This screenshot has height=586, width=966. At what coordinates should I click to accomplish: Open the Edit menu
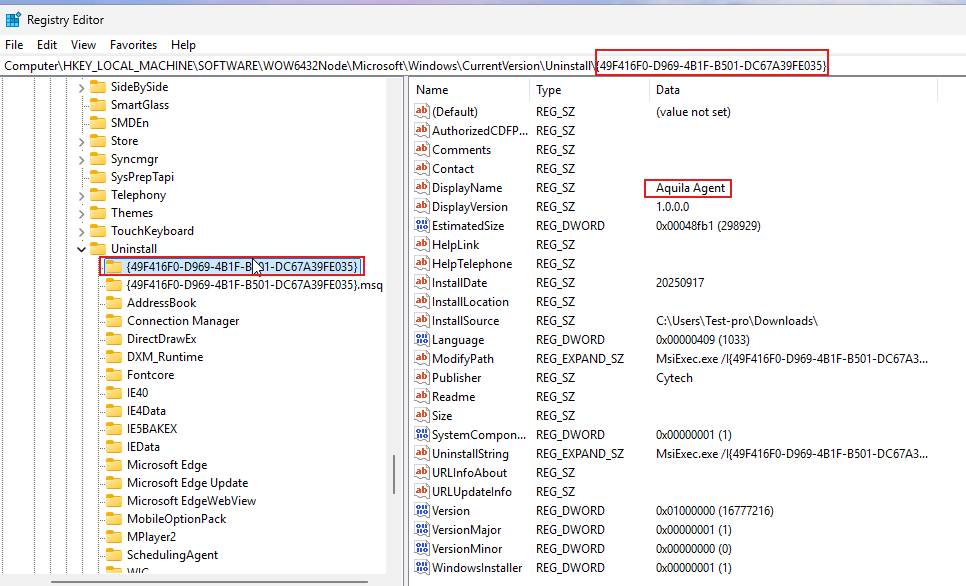click(47, 45)
